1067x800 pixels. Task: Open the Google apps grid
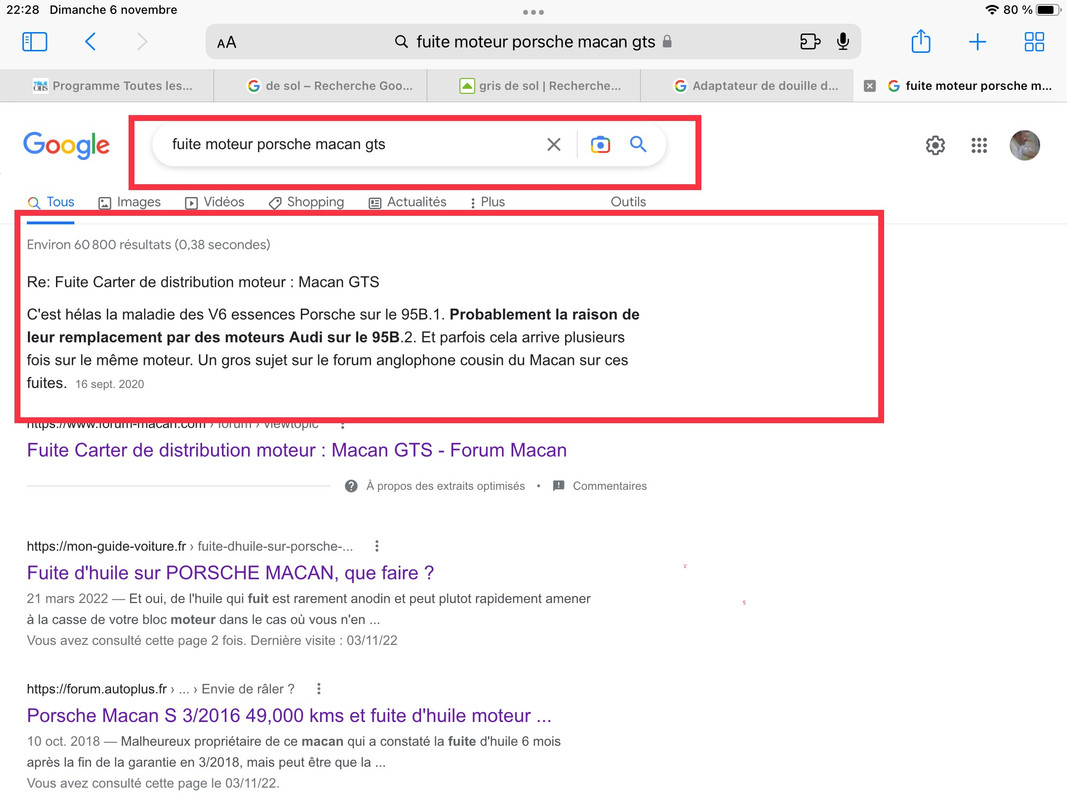click(979, 145)
